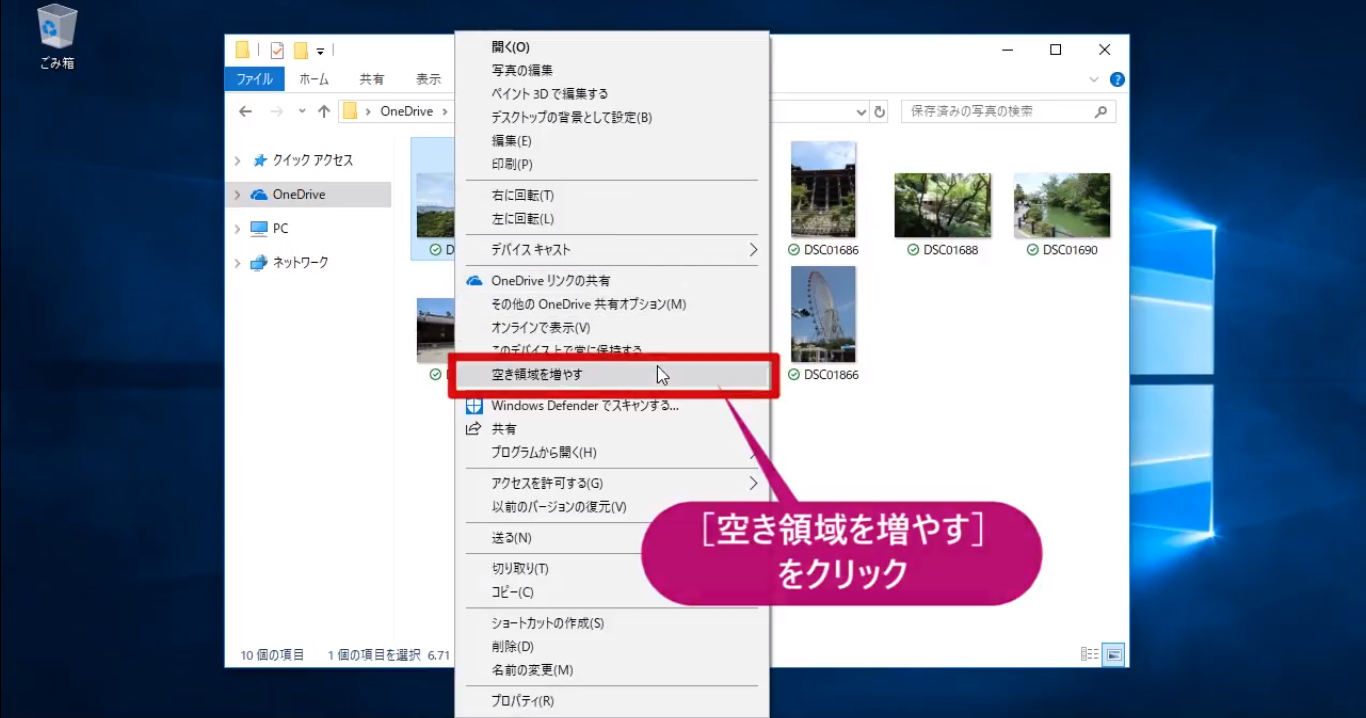This screenshot has width=1366, height=718.
Task: Open the quick access toolbar customize arrow
Action: [321, 50]
